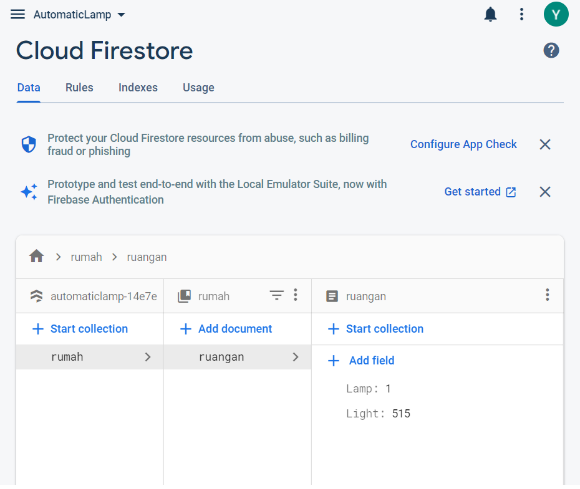
Task: Expand chevron on rumah collection row
Action: click(148, 357)
